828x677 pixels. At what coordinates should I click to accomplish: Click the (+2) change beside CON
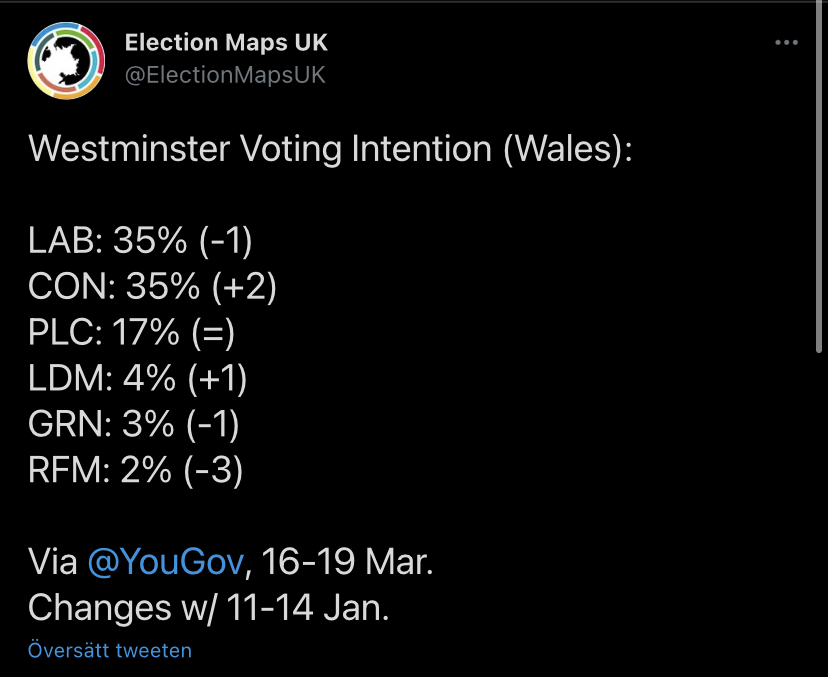[244, 287]
